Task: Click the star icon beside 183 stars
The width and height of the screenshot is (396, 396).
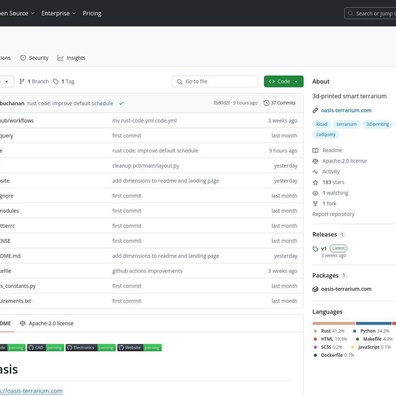Action: click(315, 182)
